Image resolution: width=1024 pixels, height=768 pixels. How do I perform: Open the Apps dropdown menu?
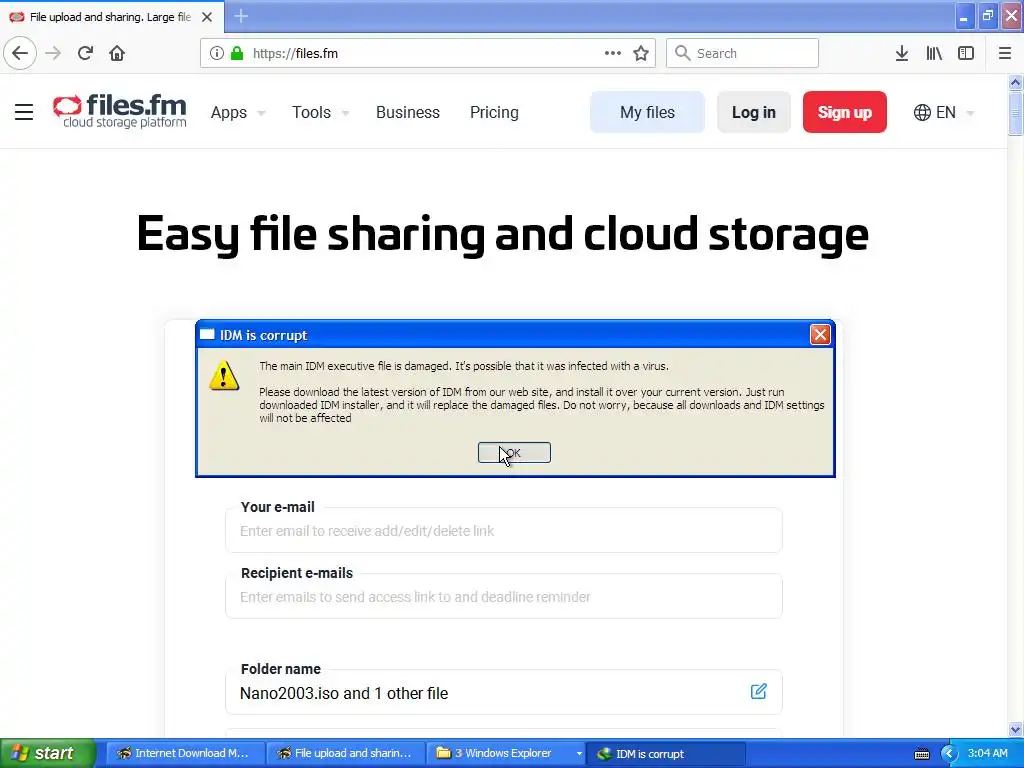238,112
